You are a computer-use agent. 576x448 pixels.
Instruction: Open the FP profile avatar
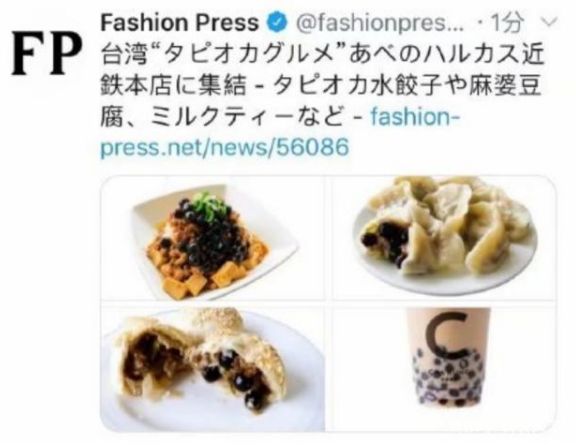(x=47, y=54)
